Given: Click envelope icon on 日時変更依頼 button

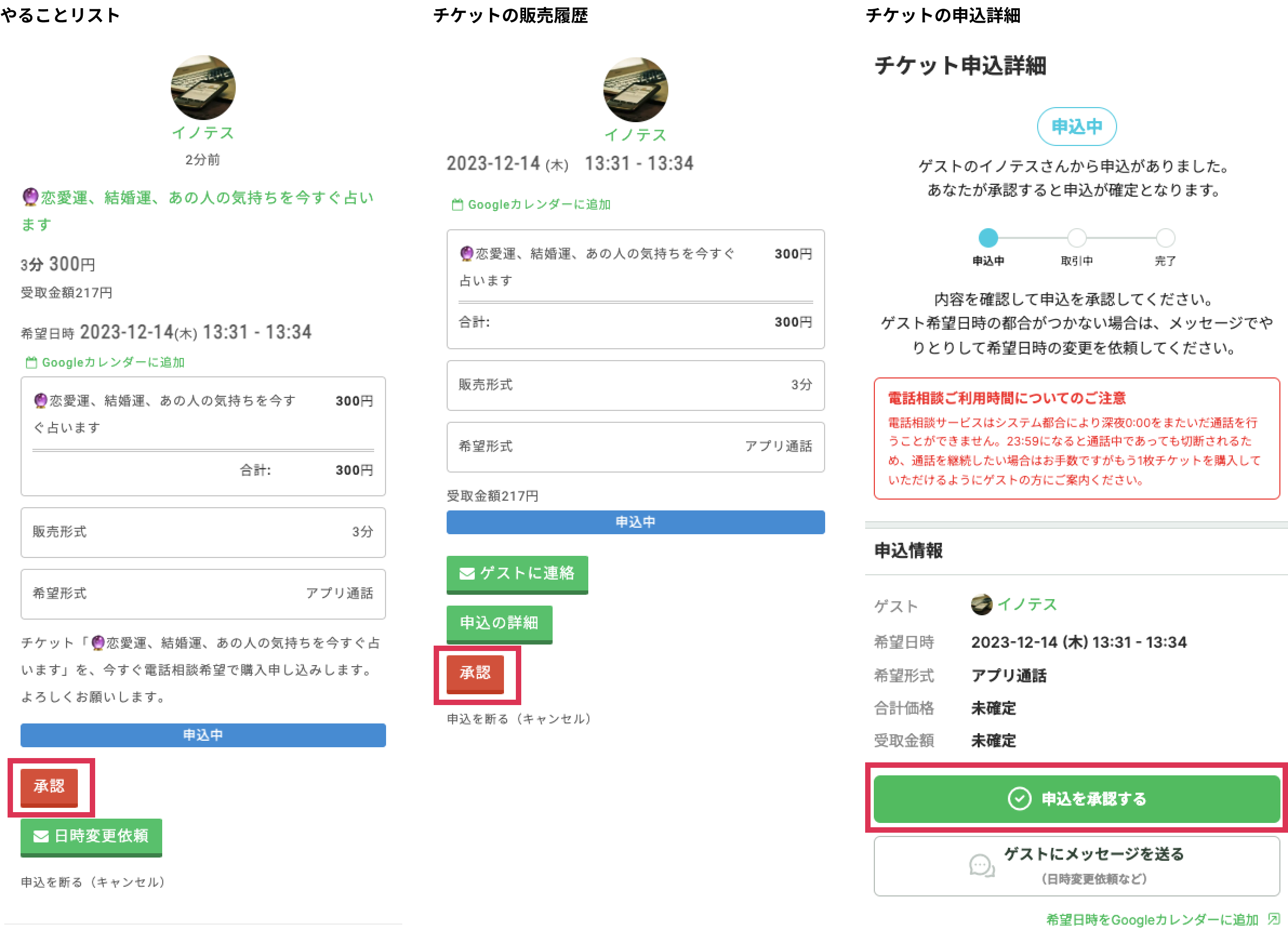Looking at the screenshot, I should pos(41,836).
